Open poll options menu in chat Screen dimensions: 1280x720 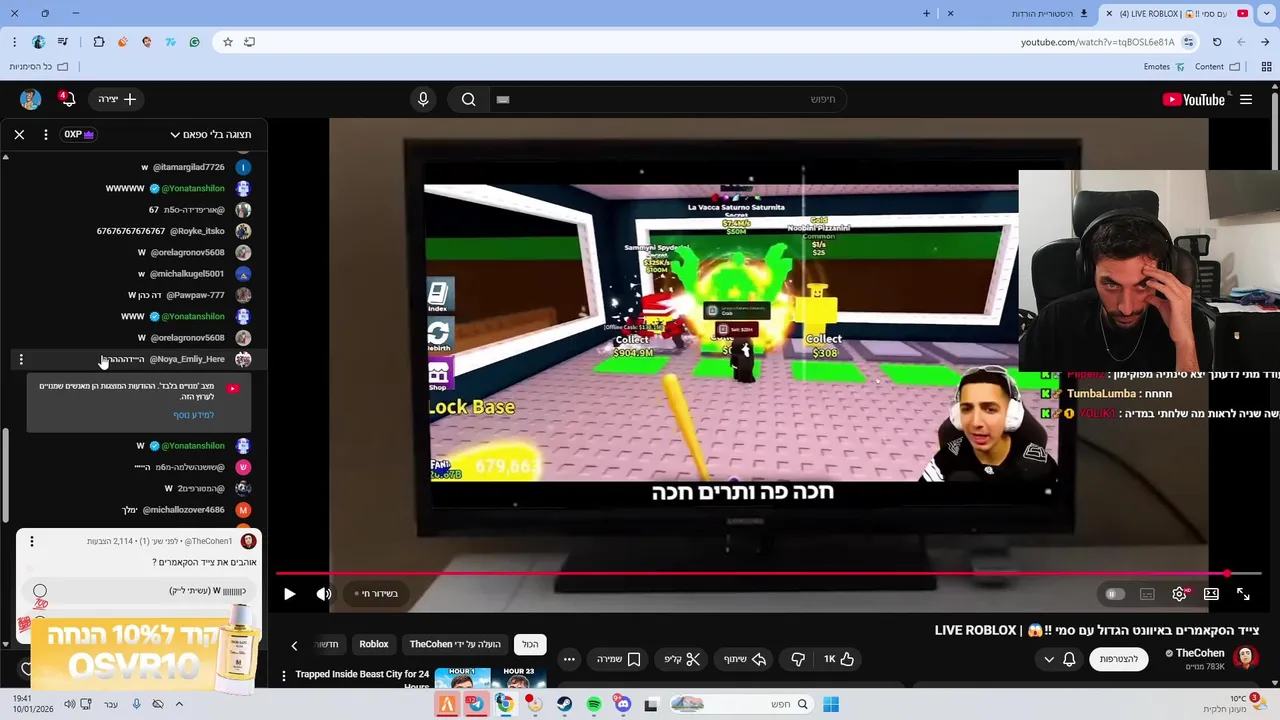pyautogui.click(x=32, y=541)
